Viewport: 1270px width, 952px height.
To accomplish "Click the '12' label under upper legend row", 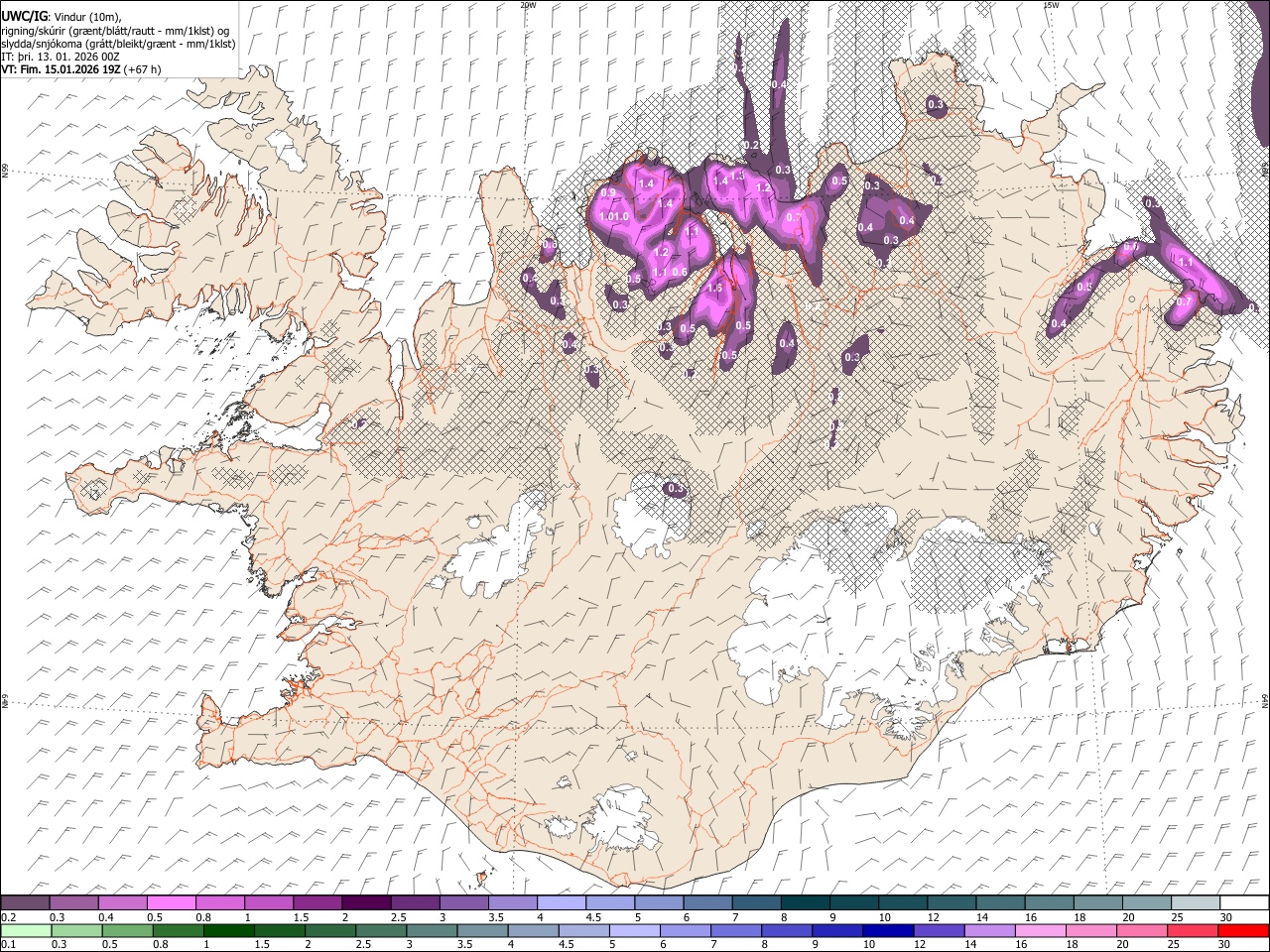I will tap(934, 917).
